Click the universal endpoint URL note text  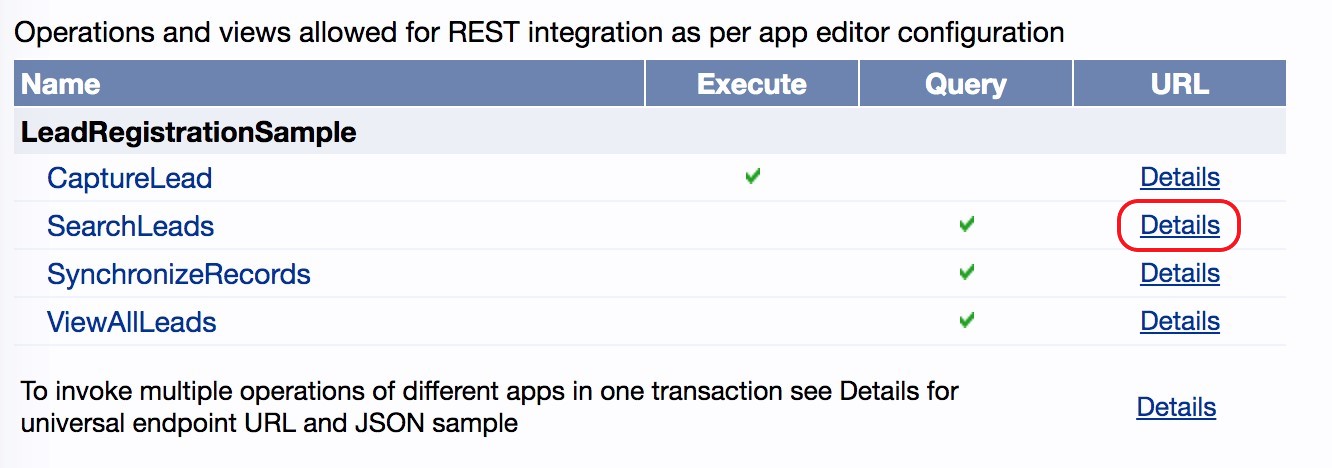pyautogui.click(x=489, y=406)
